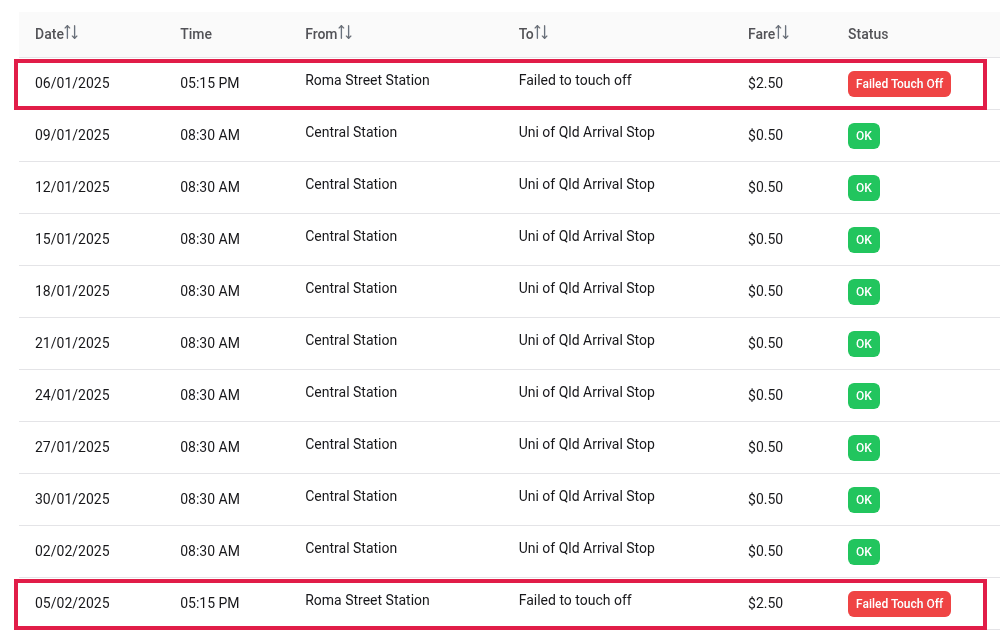Click the OK status badge for 09/01/2025

(864, 136)
